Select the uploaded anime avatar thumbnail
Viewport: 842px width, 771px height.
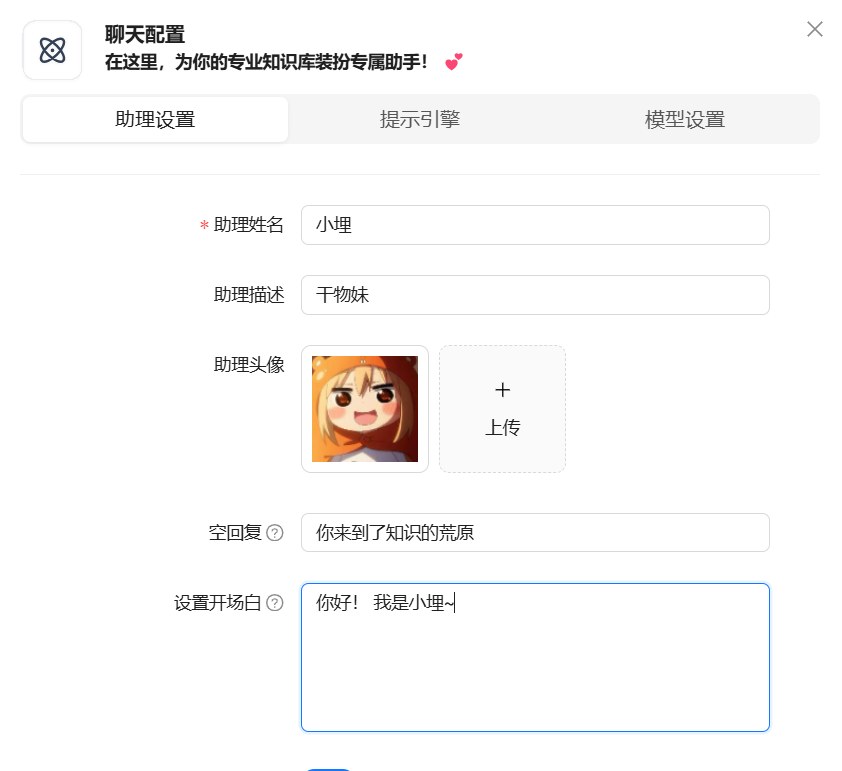pos(365,409)
